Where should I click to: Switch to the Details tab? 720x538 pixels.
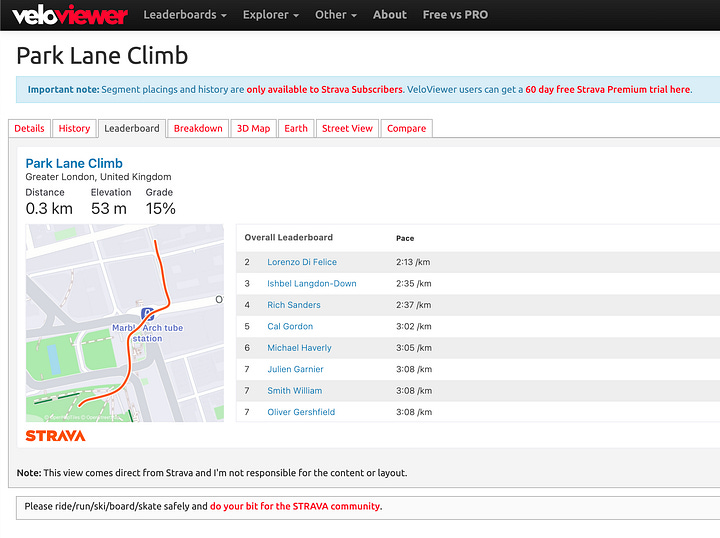29,129
